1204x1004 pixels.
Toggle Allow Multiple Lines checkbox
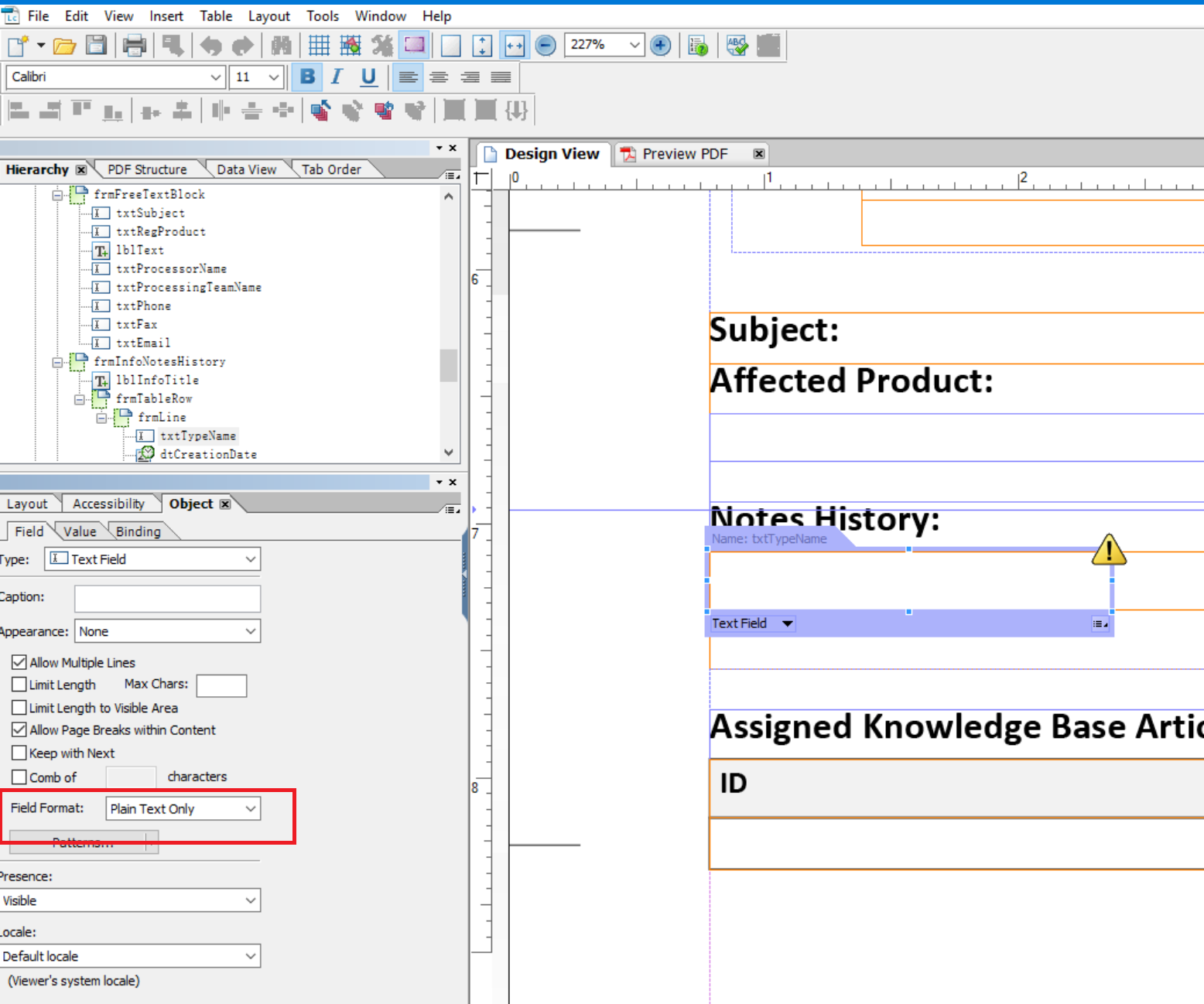point(19,662)
